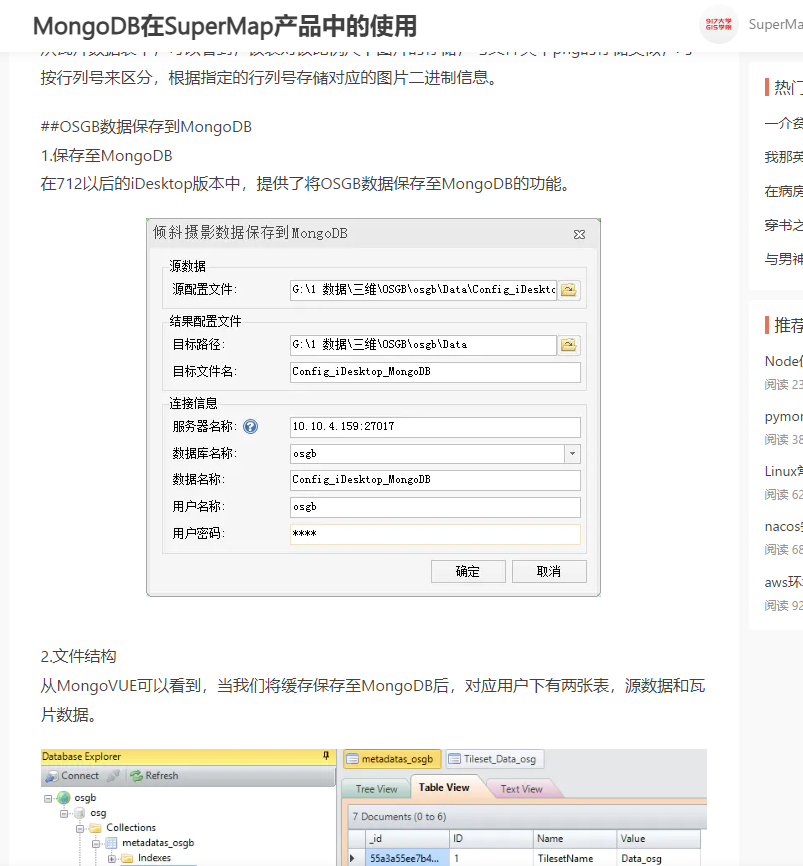Image resolution: width=803 pixels, height=866 pixels.
Task: Click the Connect label in Database Explorer
Action: pyautogui.click(x=80, y=775)
